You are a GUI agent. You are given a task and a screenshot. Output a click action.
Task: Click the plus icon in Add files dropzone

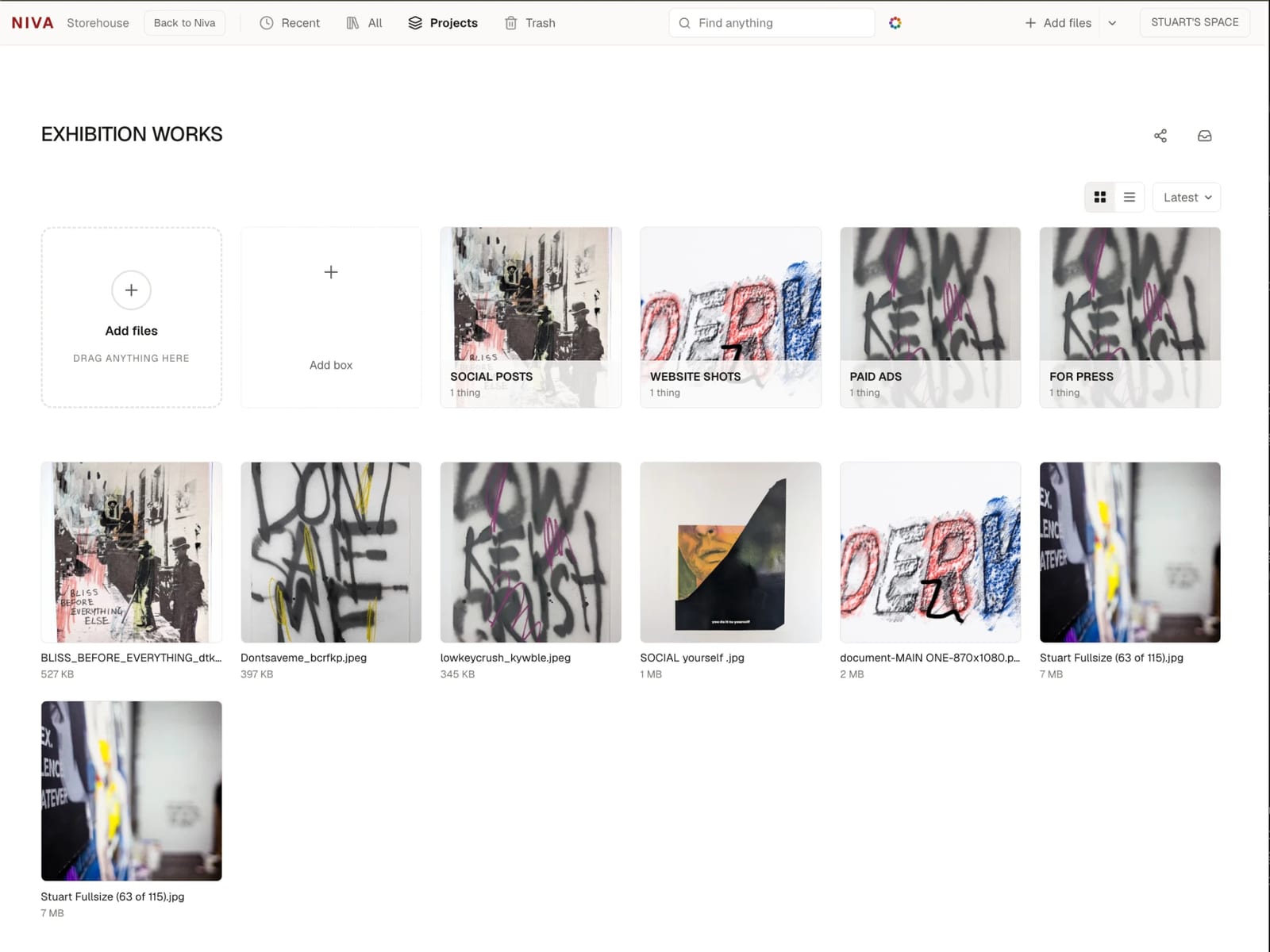click(131, 290)
